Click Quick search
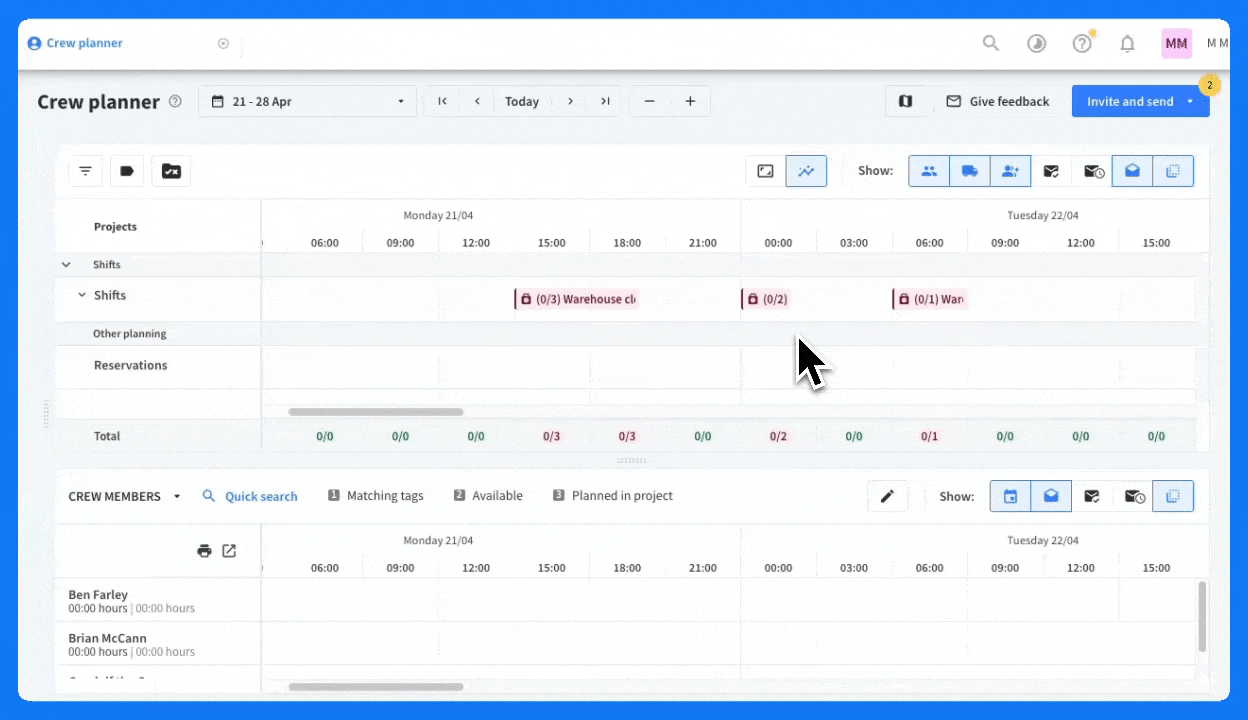 [250, 496]
